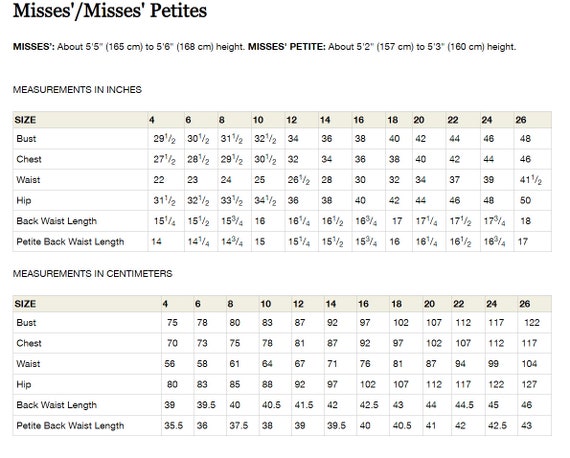
Task: Select Bust value 122 in centimeters table
Action: 532,323
